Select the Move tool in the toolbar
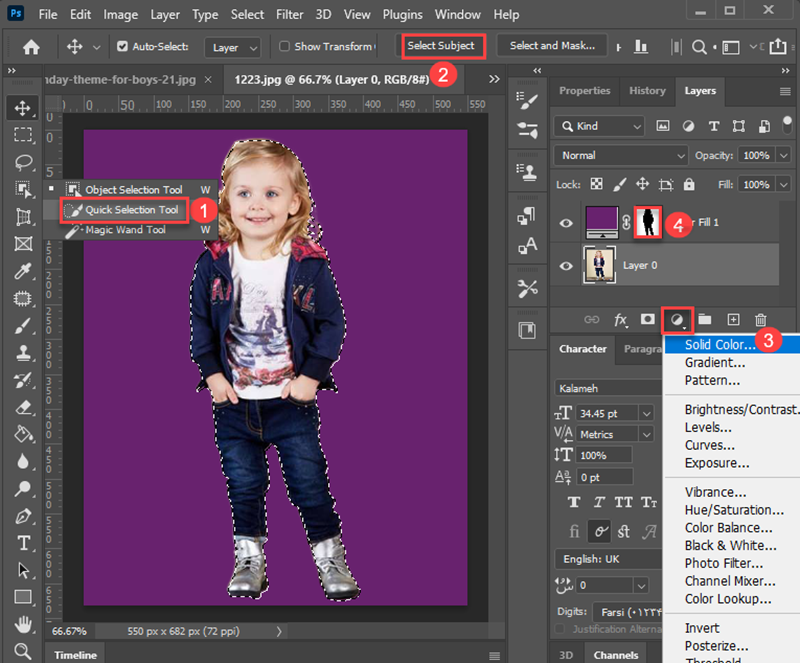 pyautogui.click(x=22, y=108)
